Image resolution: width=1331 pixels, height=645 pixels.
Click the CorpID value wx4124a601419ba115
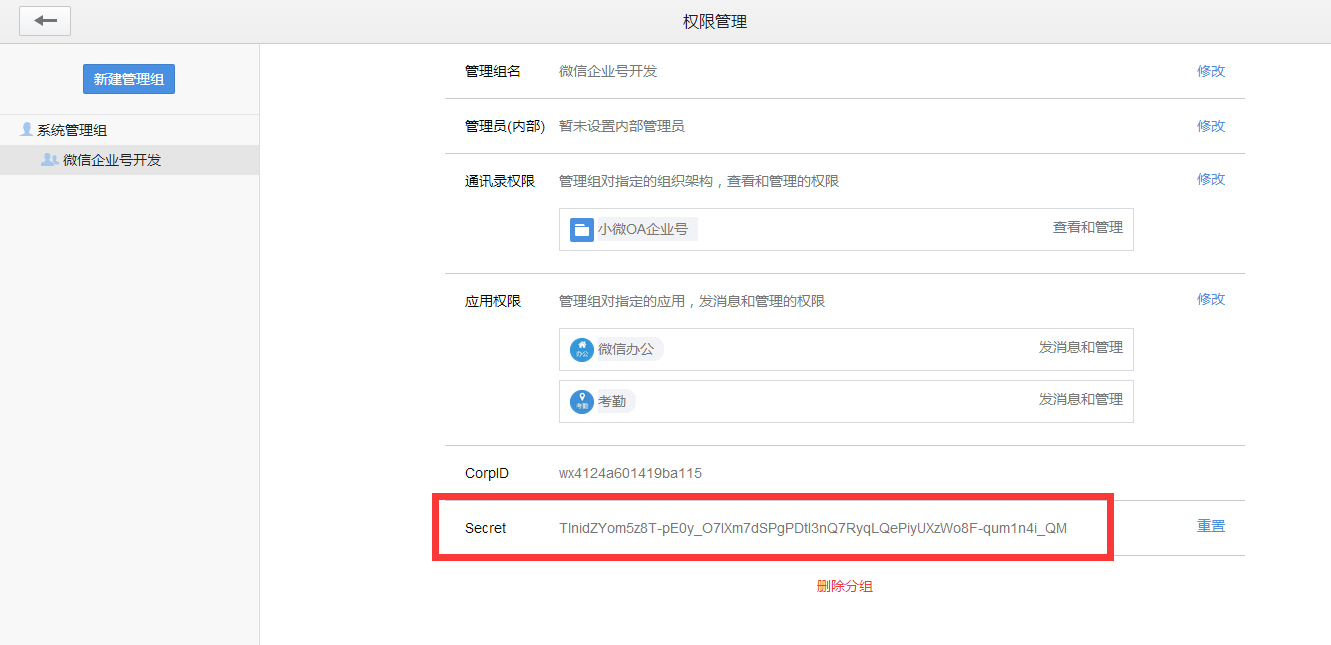click(630, 473)
